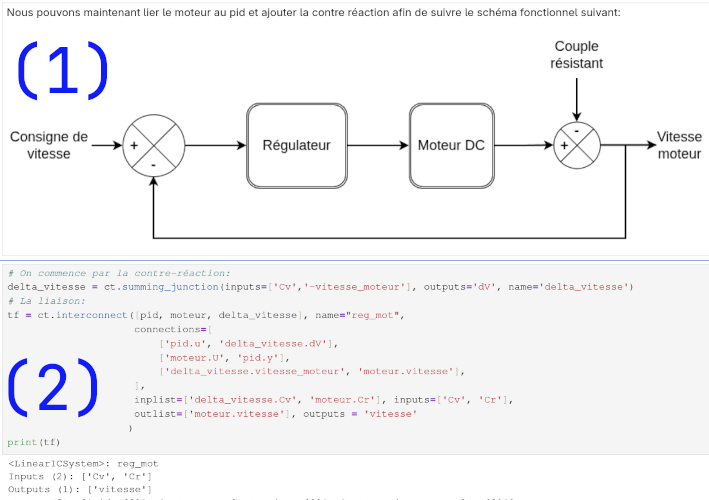Click the "Couple résistant" label

(x=577, y=55)
